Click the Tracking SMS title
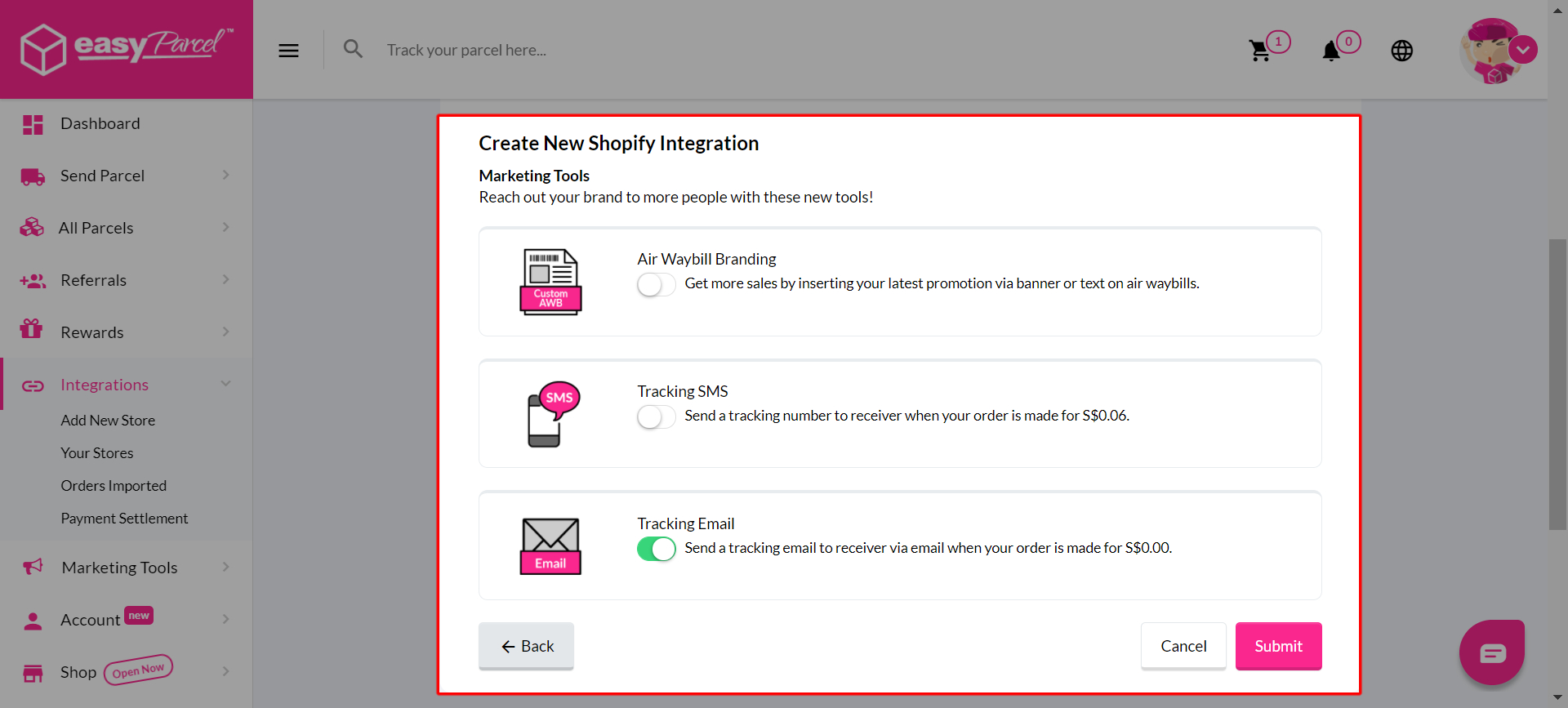 (x=683, y=391)
